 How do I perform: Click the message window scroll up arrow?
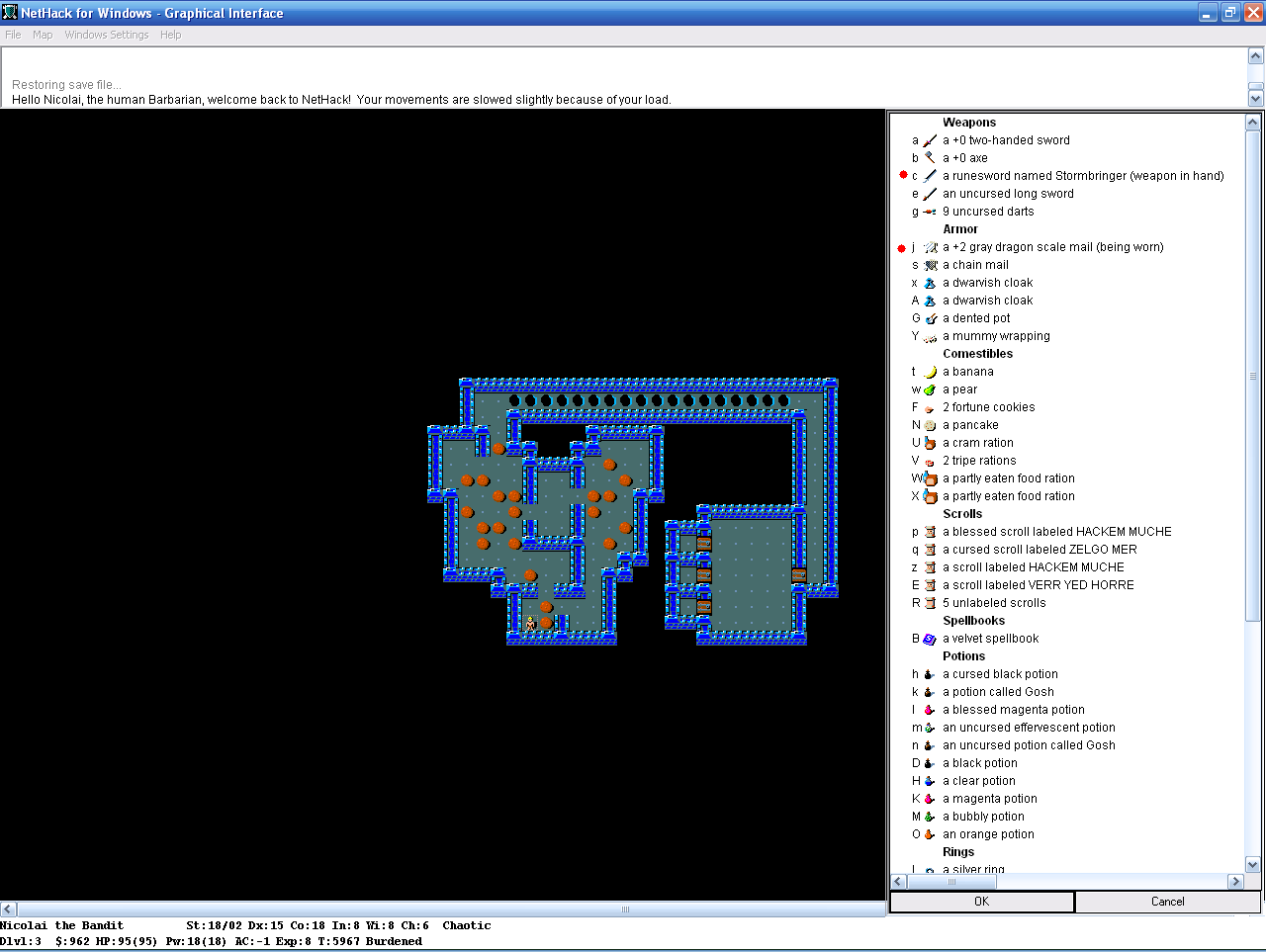click(x=1256, y=56)
